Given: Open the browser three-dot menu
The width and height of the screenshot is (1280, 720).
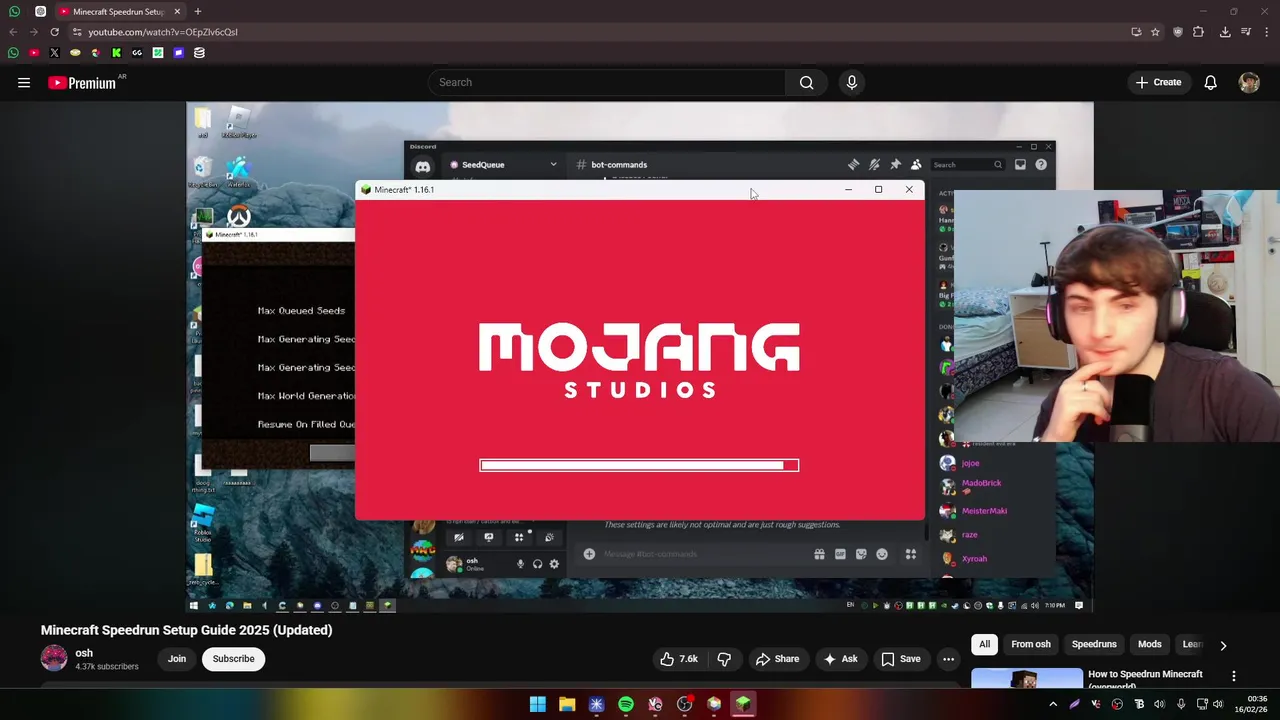Looking at the screenshot, I should [x=1266, y=32].
